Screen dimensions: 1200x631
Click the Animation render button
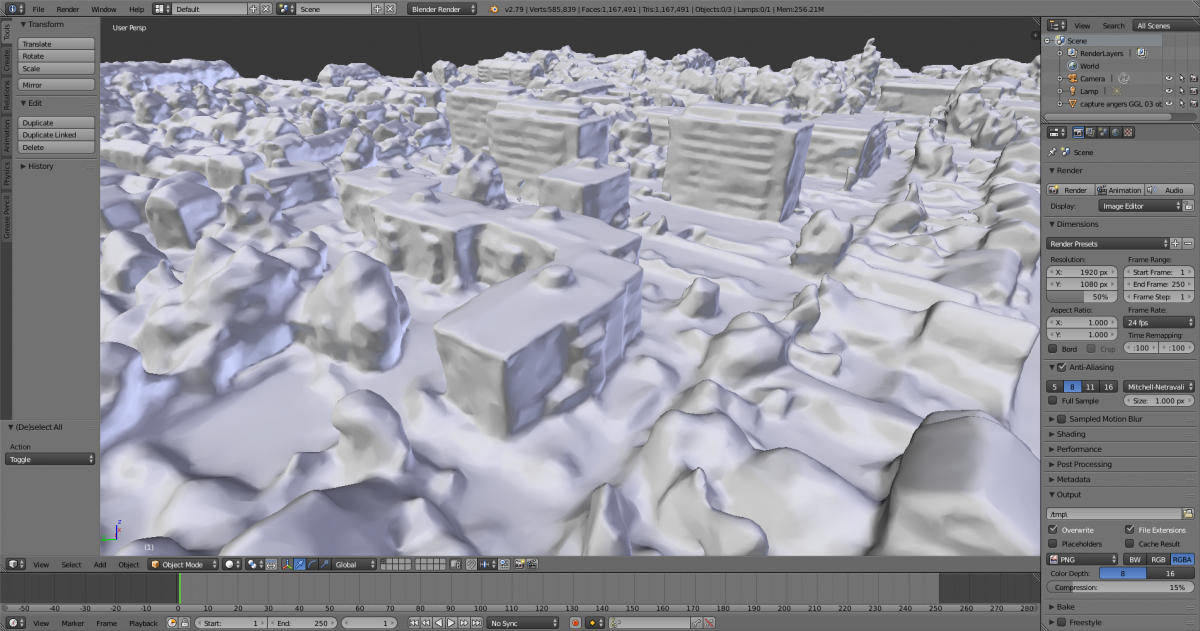(x=1119, y=190)
